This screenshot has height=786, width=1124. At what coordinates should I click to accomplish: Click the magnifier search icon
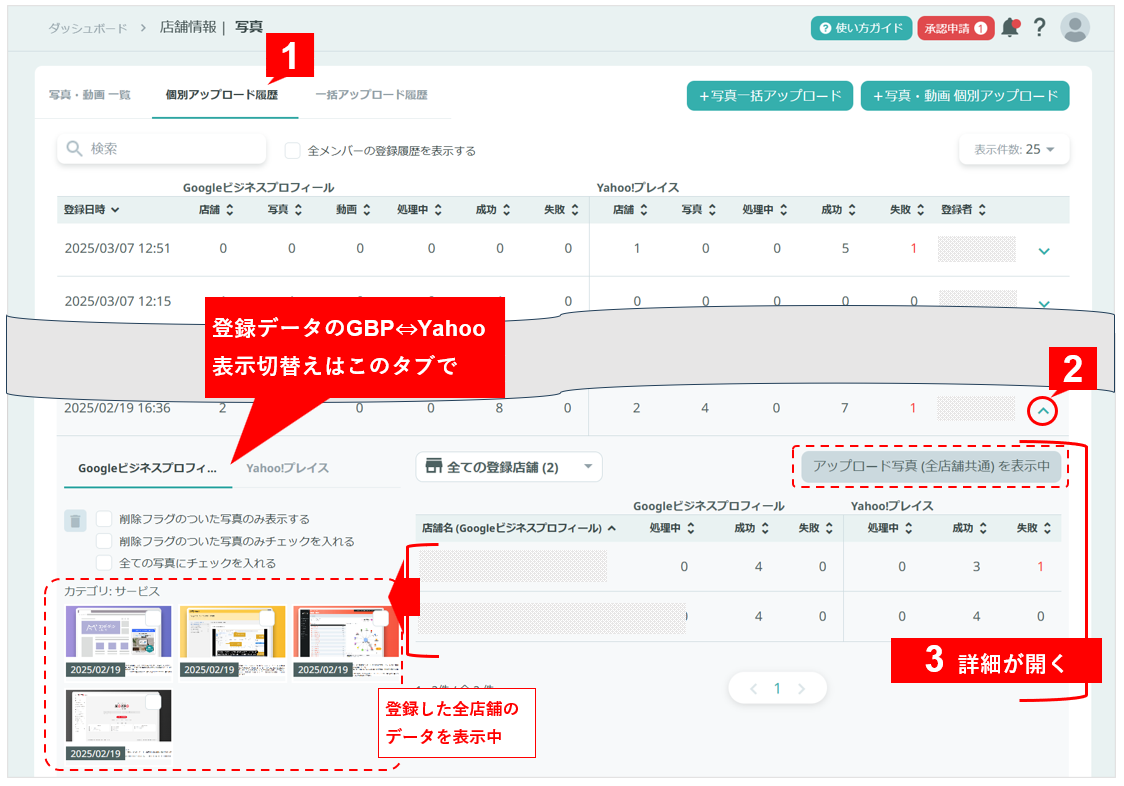[74, 148]
